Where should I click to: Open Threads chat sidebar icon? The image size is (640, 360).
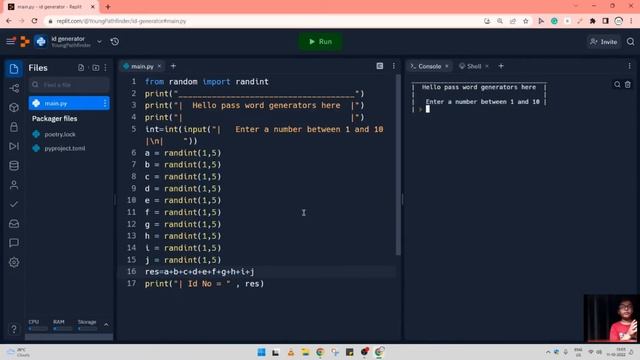[14, 243]
